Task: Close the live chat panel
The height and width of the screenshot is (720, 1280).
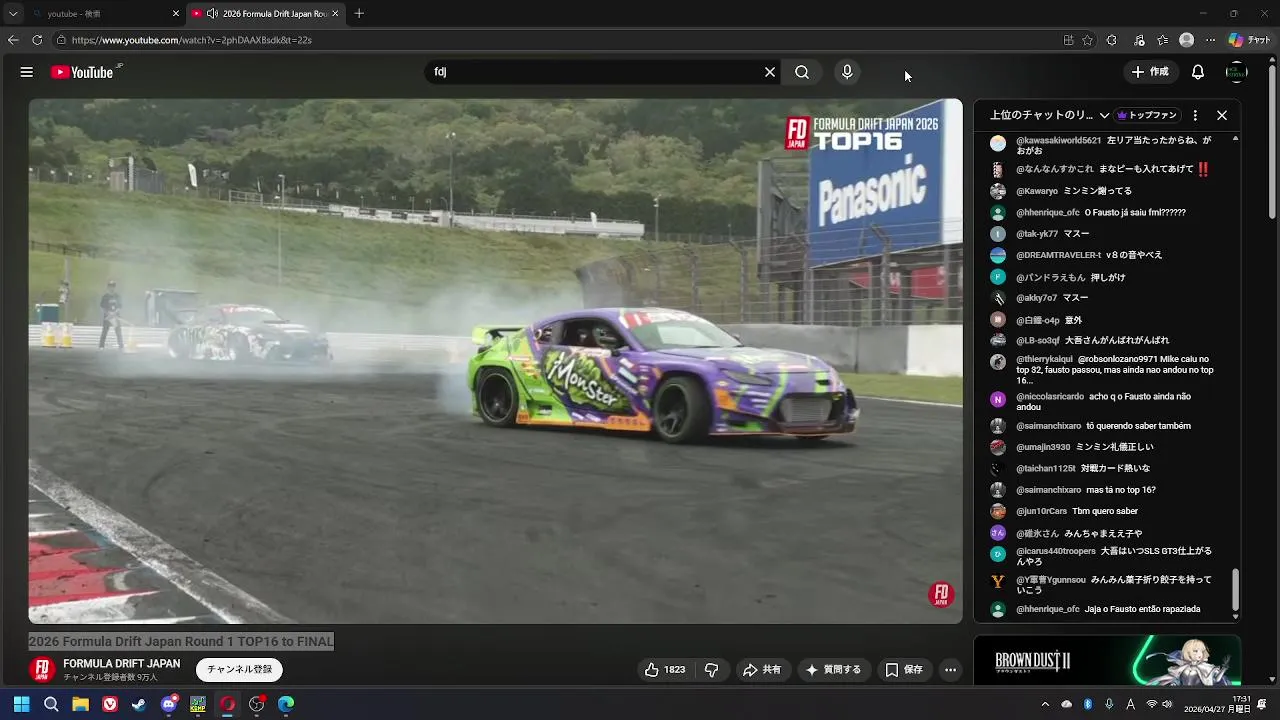Action: [1222, 115]
